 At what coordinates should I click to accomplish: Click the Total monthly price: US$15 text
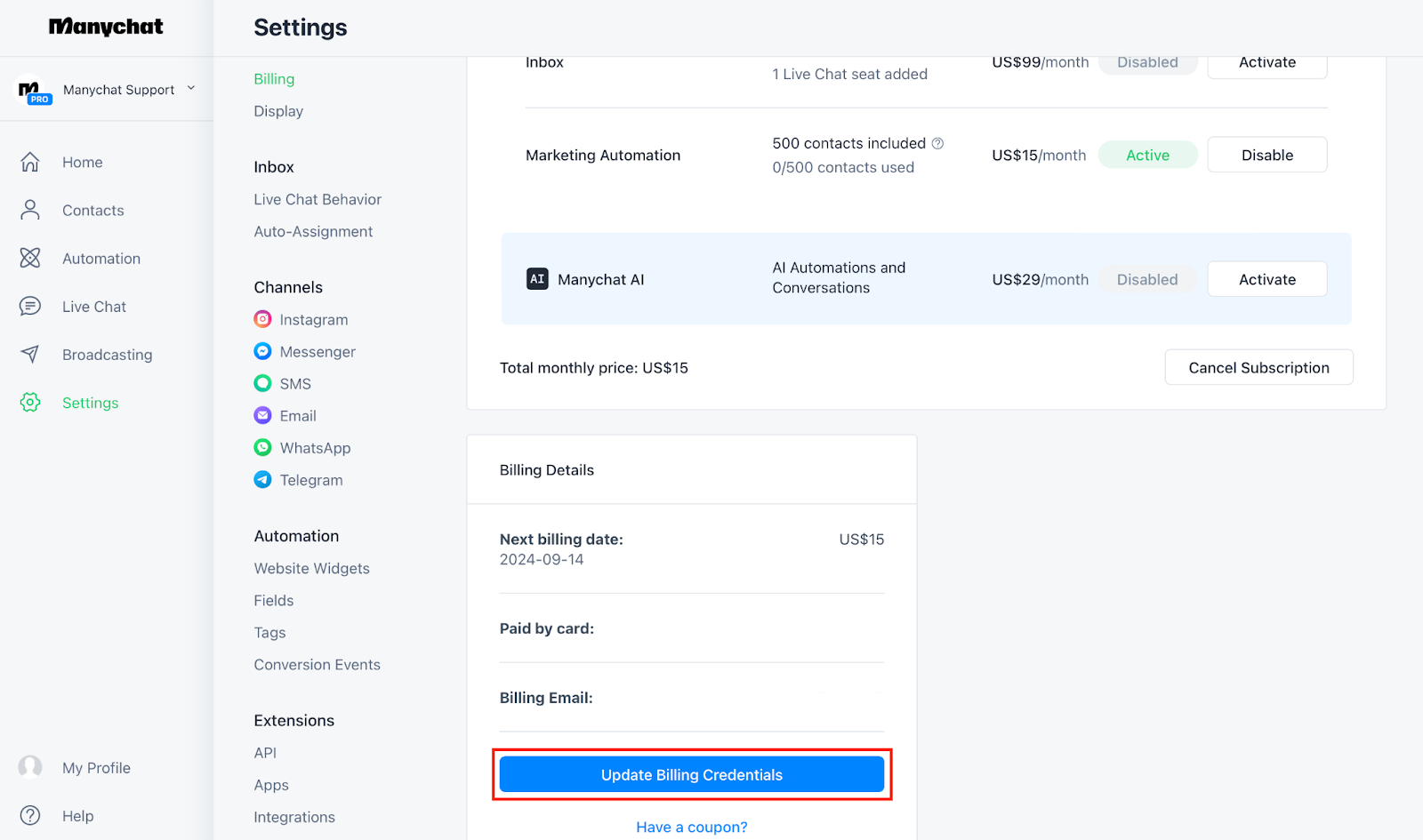594,367
